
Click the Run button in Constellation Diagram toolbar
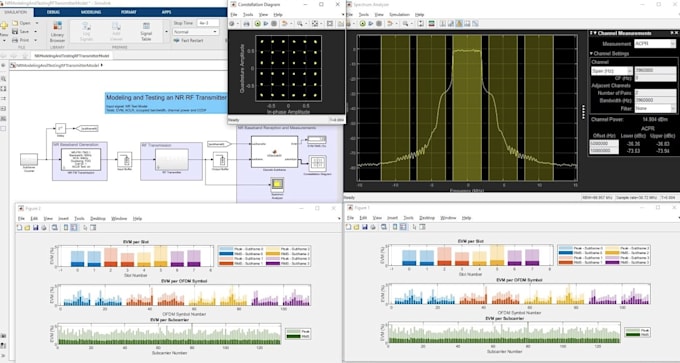[258, 23]
